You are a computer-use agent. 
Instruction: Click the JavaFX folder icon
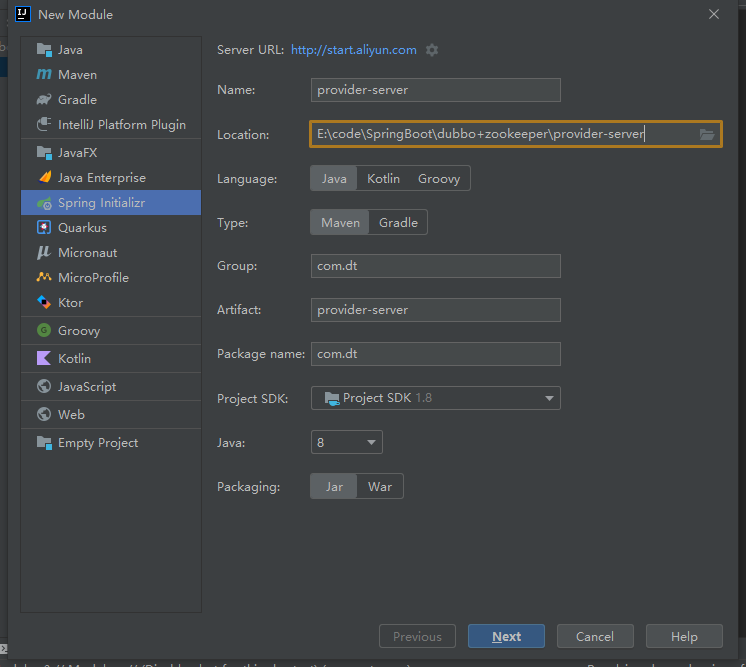click(x=44, y=153)
